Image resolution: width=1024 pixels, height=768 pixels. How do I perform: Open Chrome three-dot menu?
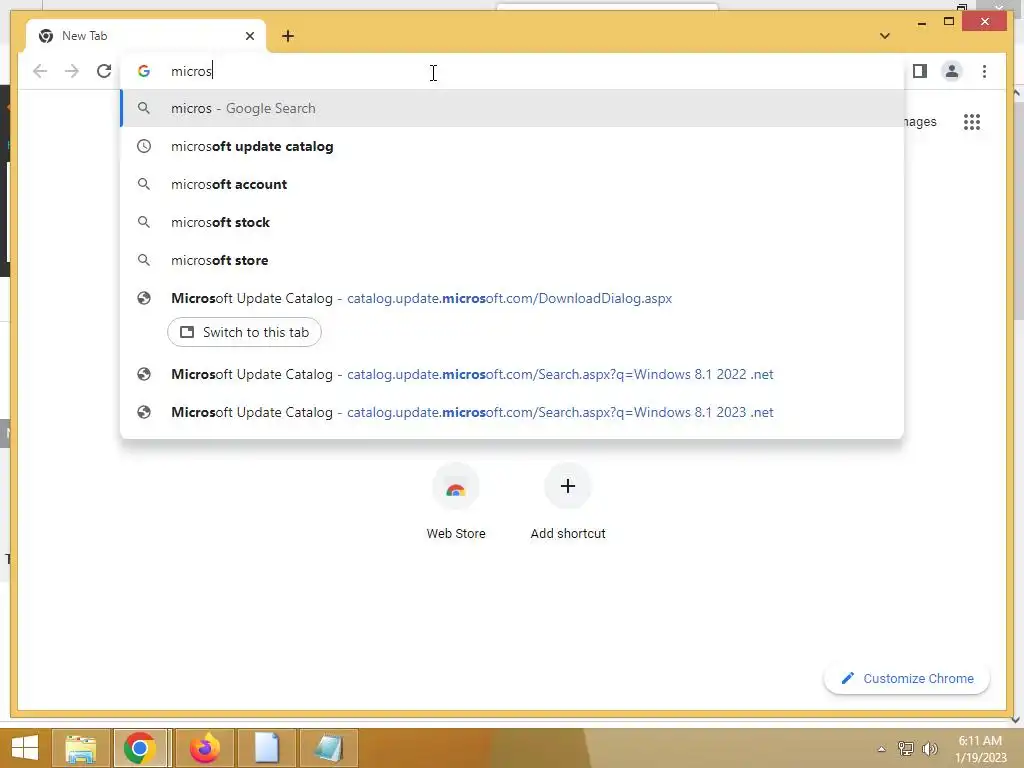(984, 71)
